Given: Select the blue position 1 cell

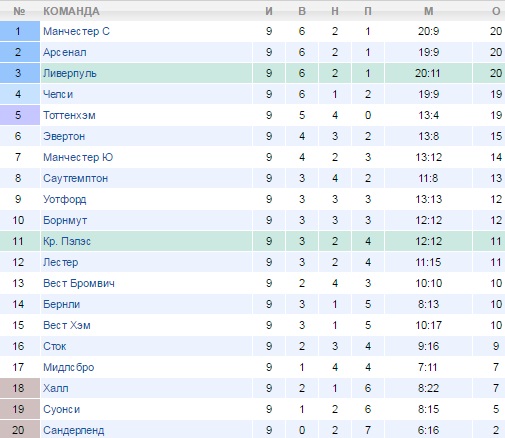Looking at the screenshot, I should coord(20,31).
